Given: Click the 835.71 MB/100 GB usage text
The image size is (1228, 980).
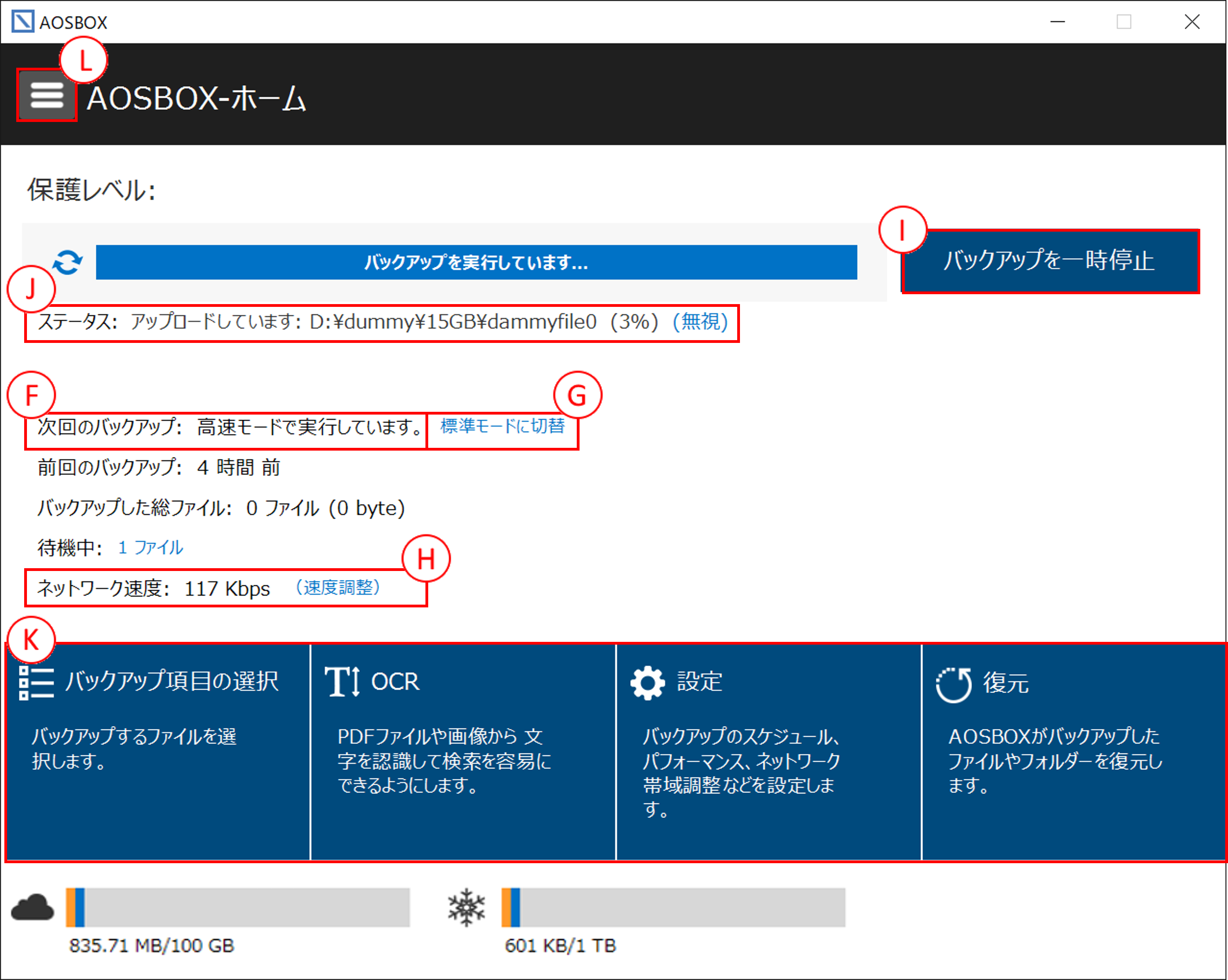Looking at the screenshot, I should pyautogui.click(x=151, y=946).
